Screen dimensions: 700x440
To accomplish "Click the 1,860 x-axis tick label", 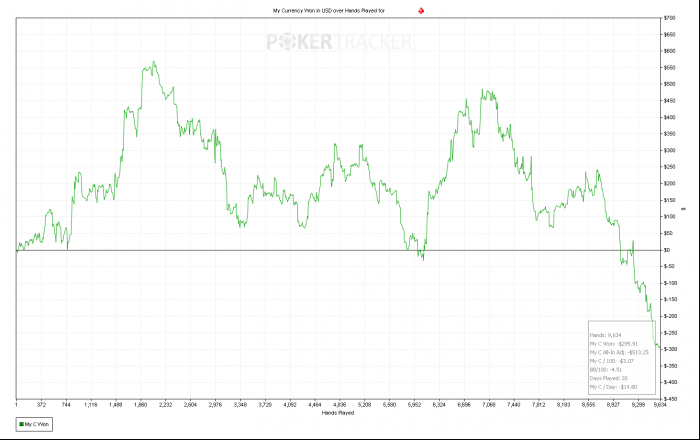I will (141, 405).
